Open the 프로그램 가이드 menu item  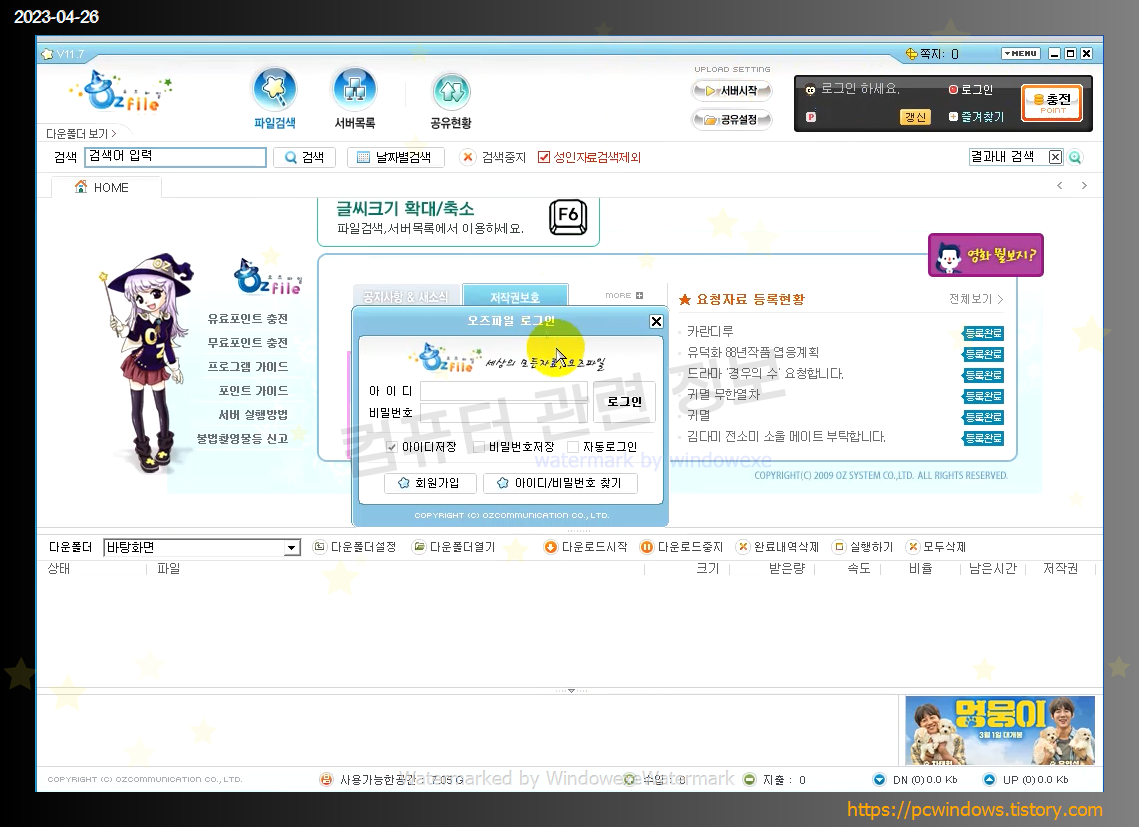248,366
